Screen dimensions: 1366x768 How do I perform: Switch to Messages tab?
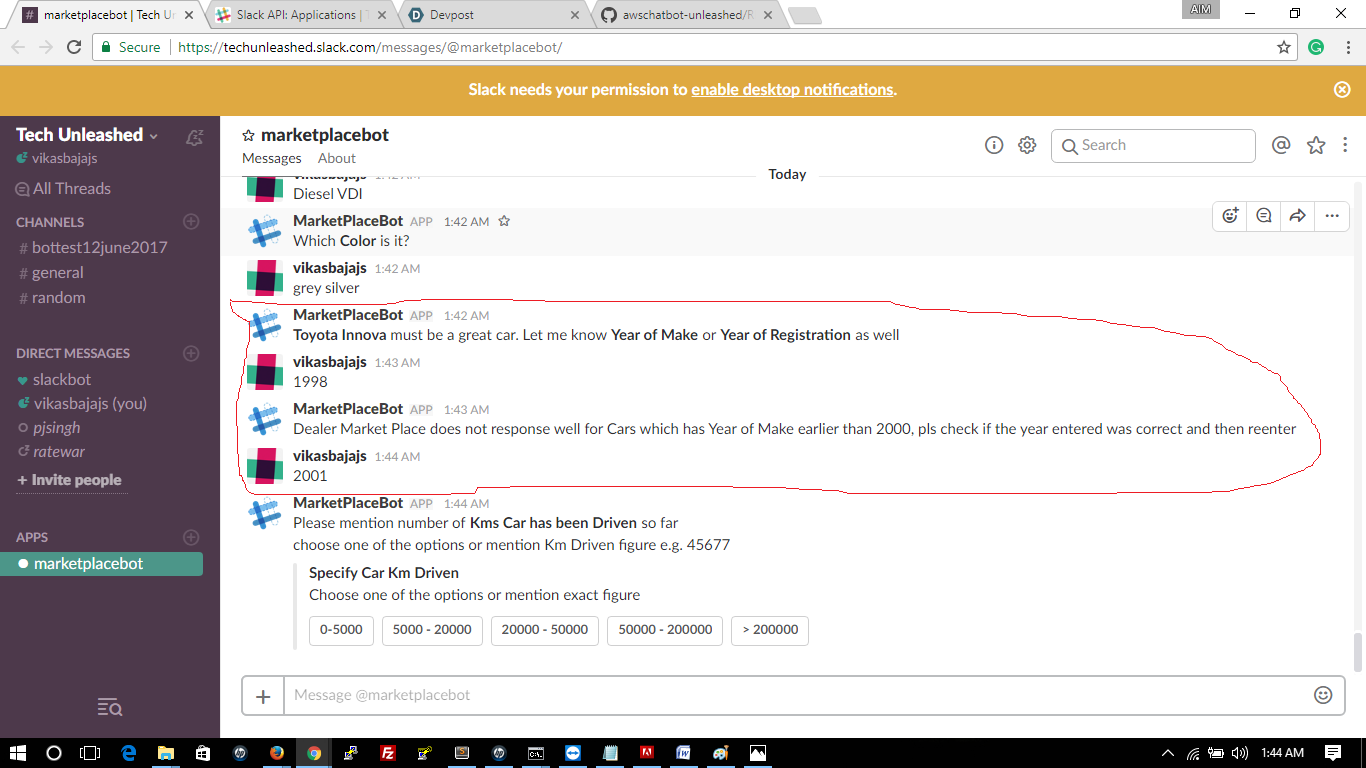(271, 158)
